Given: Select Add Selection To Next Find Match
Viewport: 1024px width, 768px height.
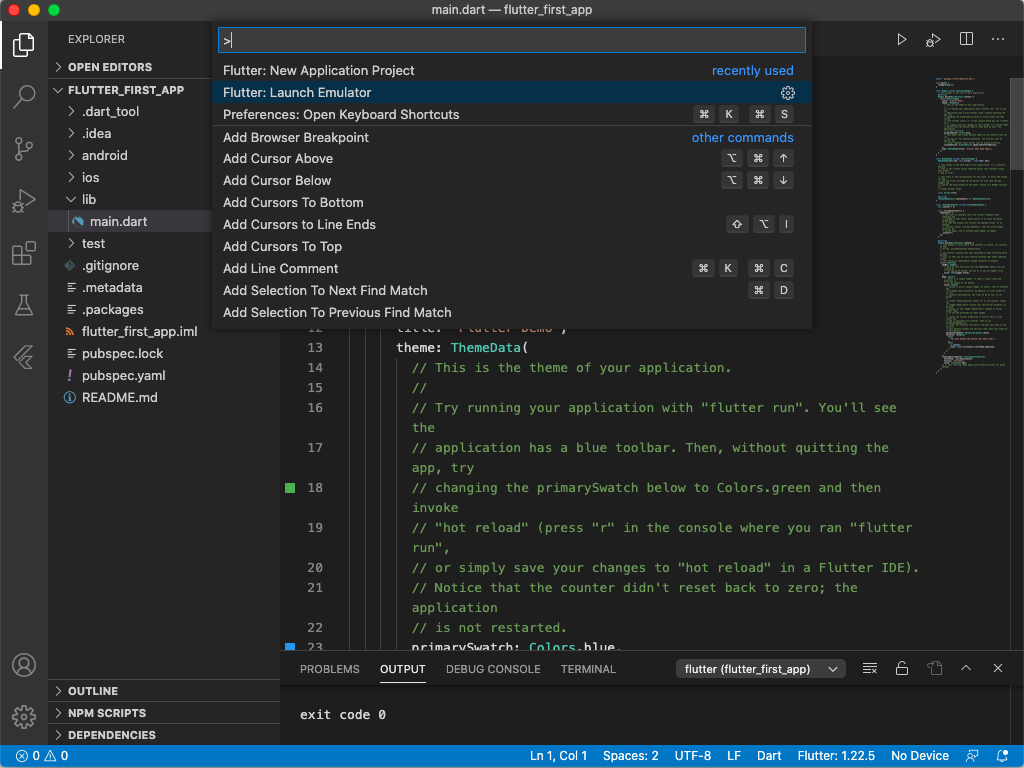Looking at the screenshot, I should pos(512,291).
